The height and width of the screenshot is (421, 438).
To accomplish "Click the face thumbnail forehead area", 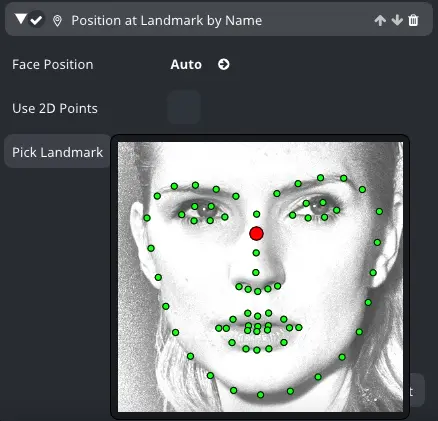I will [x=260, y=160].
